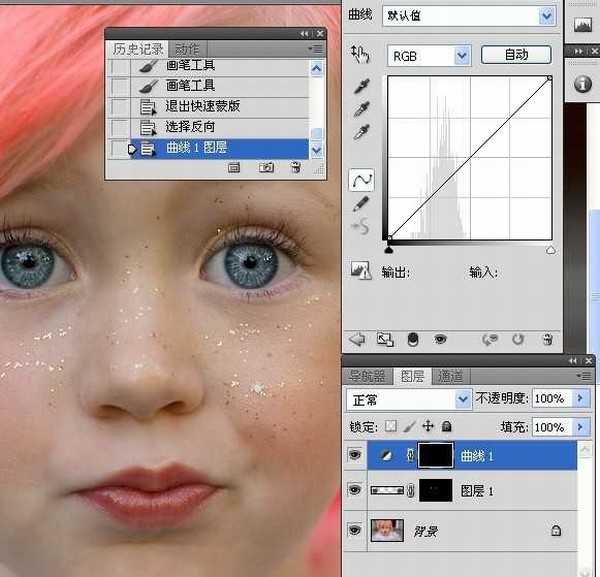The width and height of the screenshot is (600, 577).
Task: Click the 自动 button in Curves
Action: pos(516,55)
